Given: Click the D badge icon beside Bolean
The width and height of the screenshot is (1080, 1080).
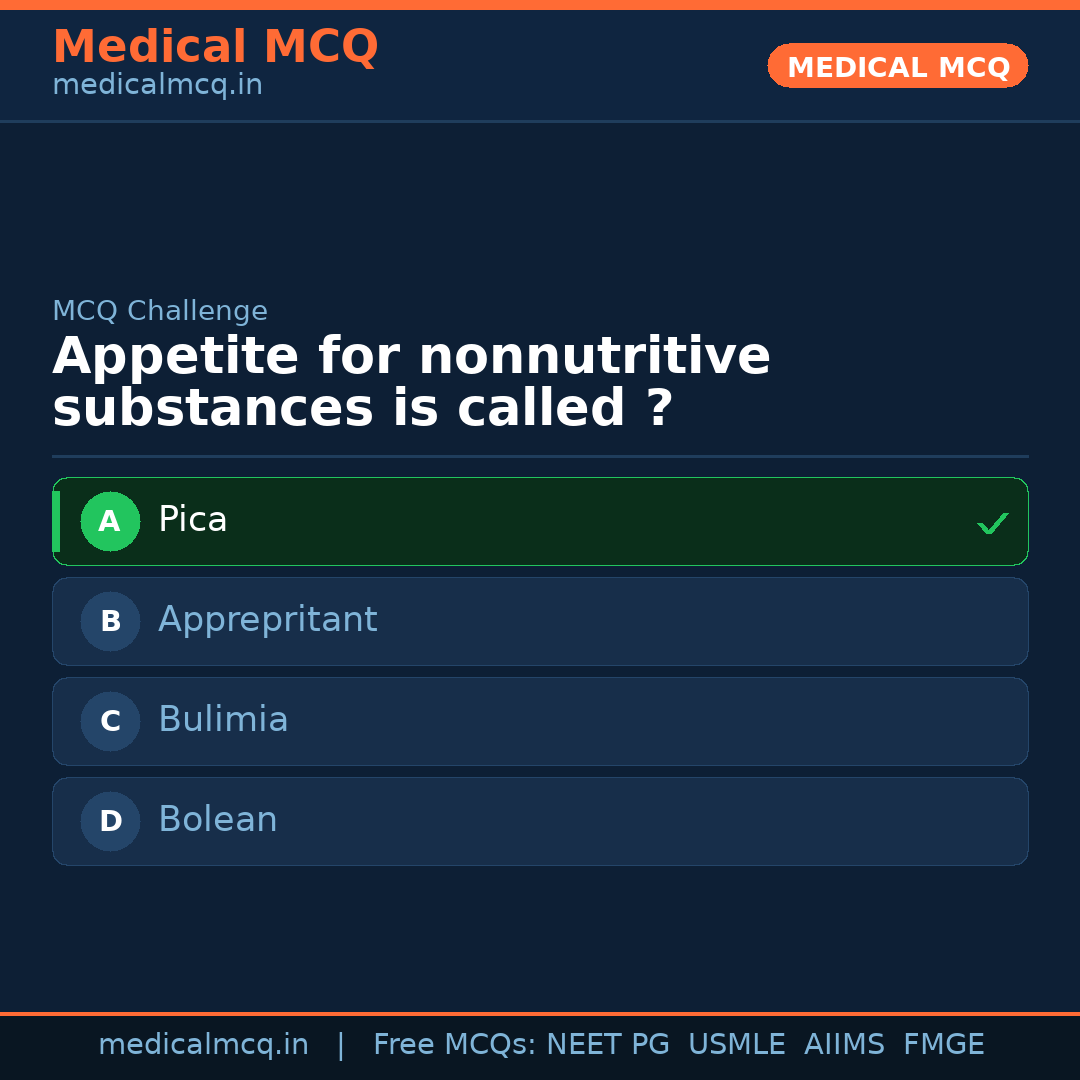Looking at the screenshot, I should pos(110,821).
